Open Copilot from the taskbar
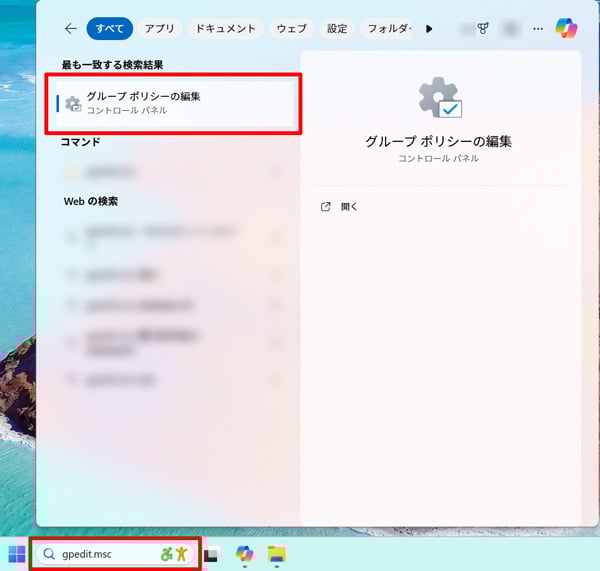600x571 pixels. [245, 554]
